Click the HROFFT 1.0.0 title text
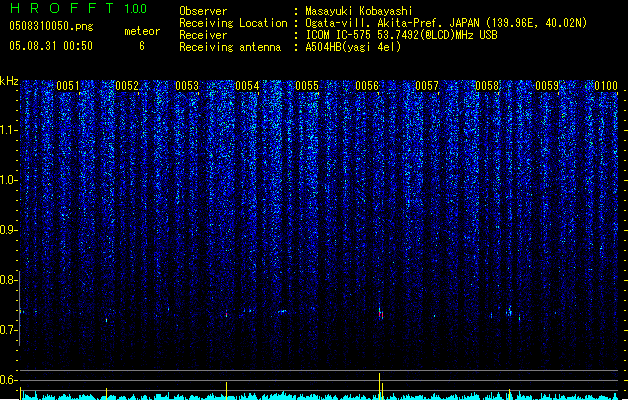The width and height of the screenshot is (629, 400). point(79,8)
